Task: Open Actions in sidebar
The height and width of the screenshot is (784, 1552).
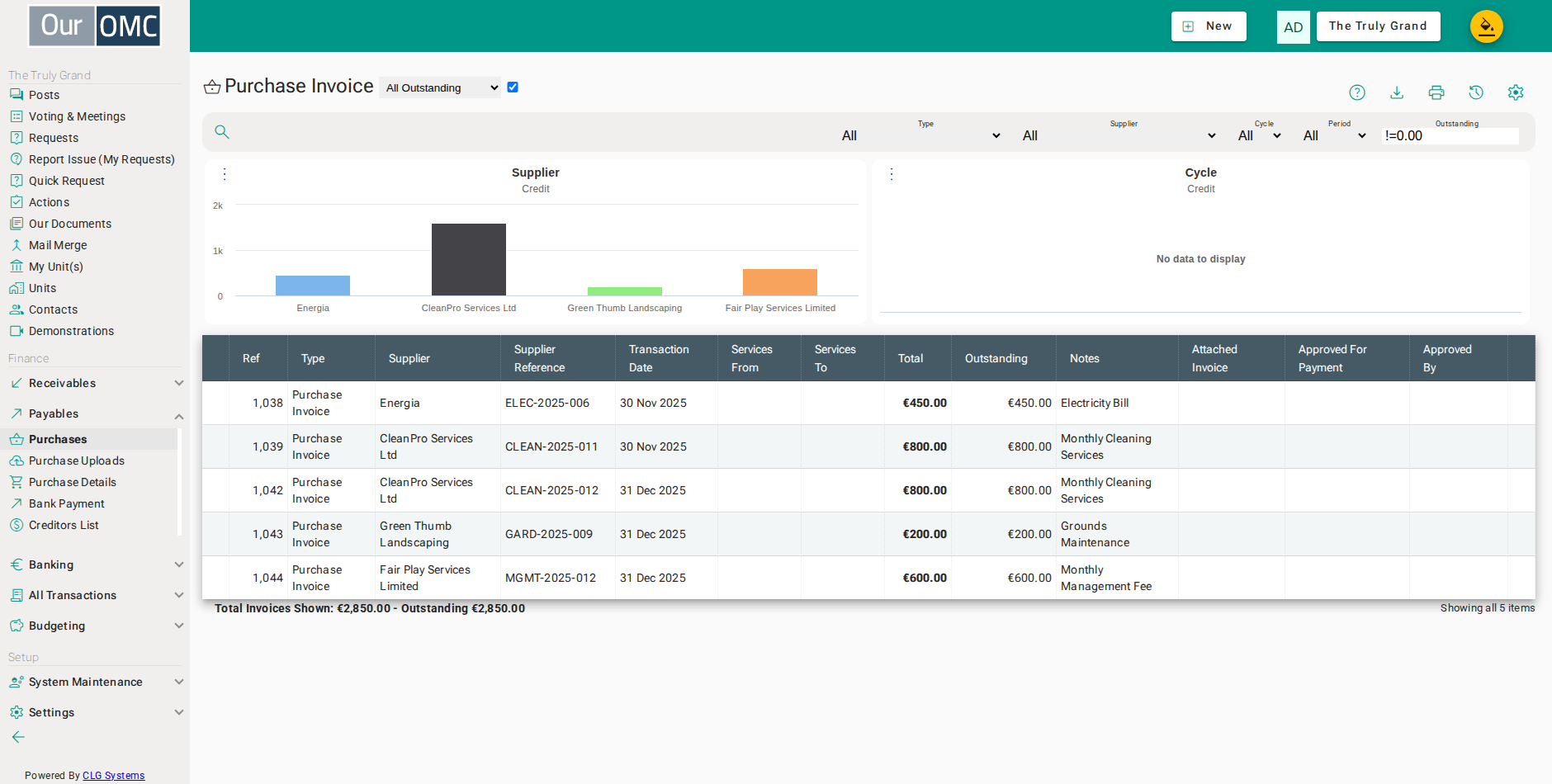Action: (x=49, y=202)
